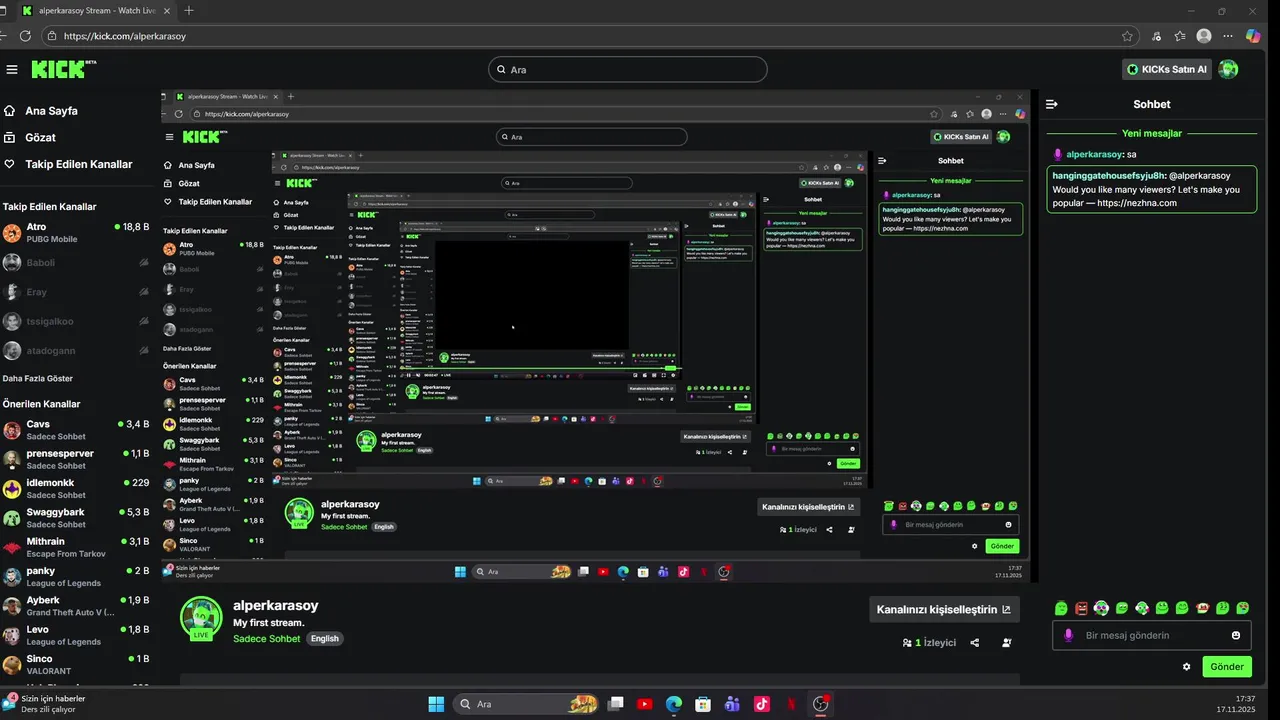Open the user profile avatar in header
Screen dimensions: 1280x720
point(1228,69)
